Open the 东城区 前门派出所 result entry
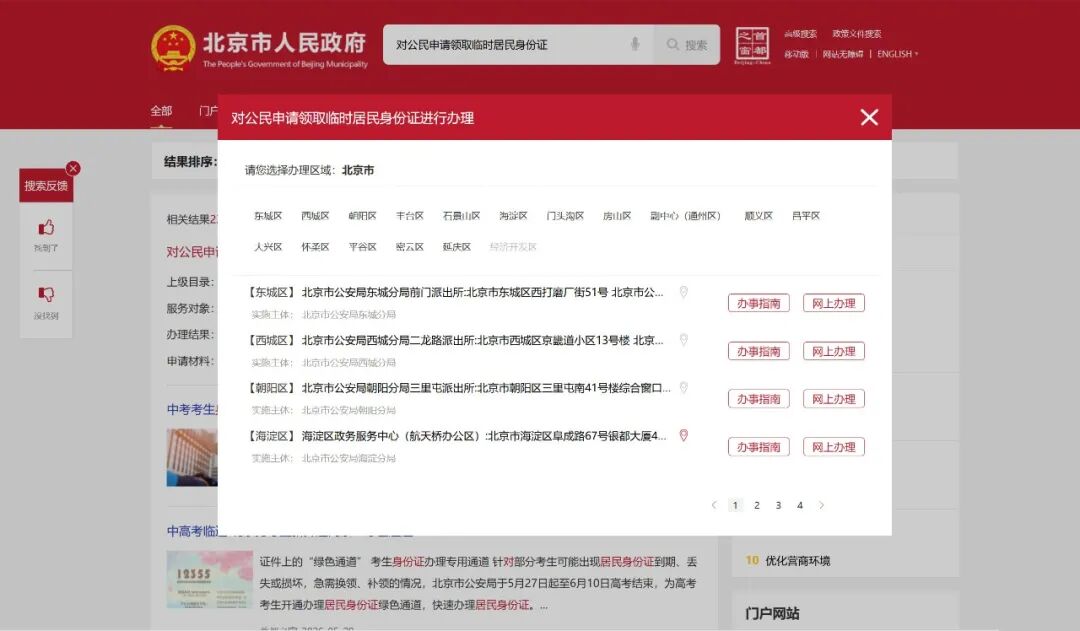This screenshot has height=631, width=1080. pos(455,292)
